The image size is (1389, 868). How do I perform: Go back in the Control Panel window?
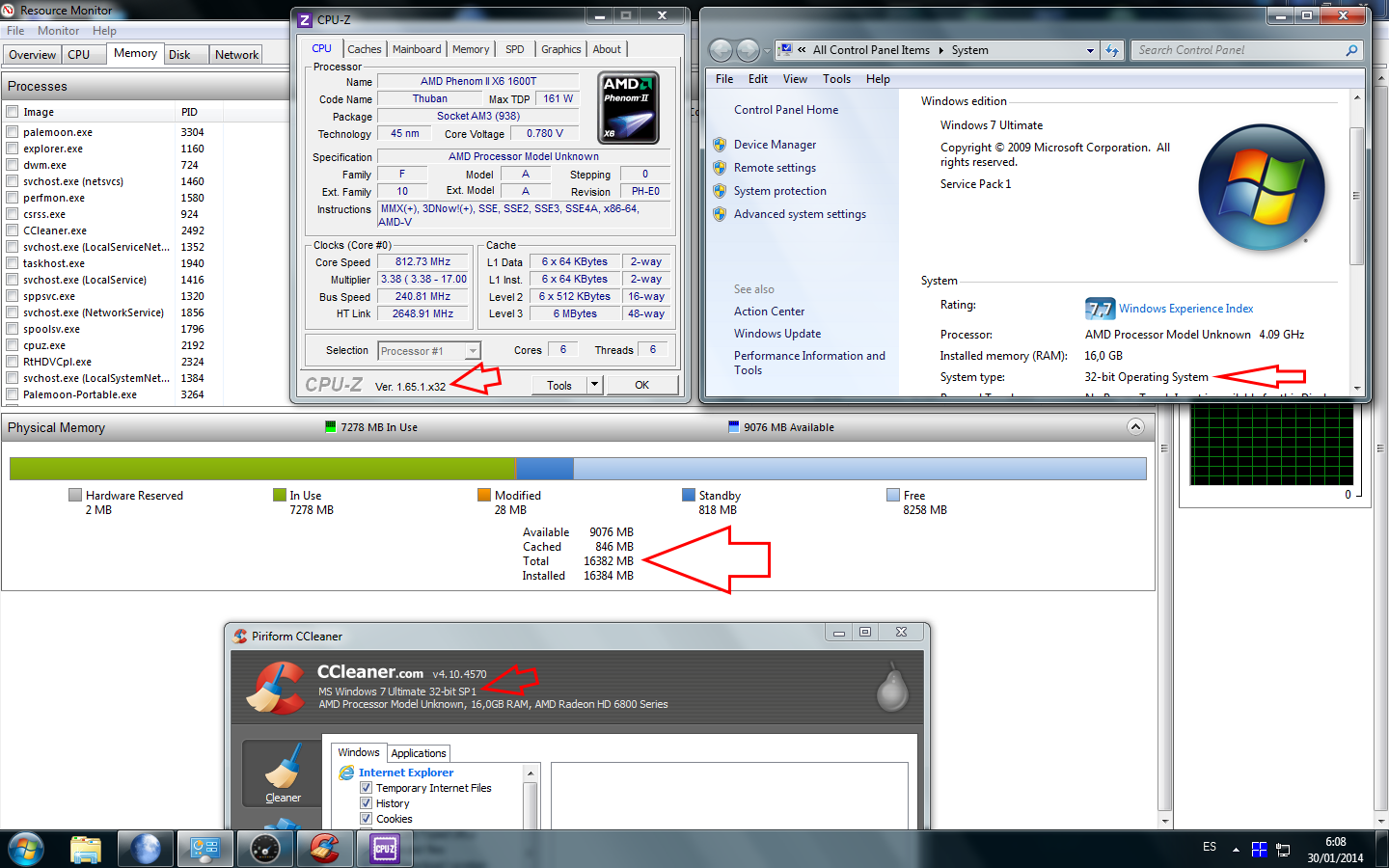[x=721, y=50]
